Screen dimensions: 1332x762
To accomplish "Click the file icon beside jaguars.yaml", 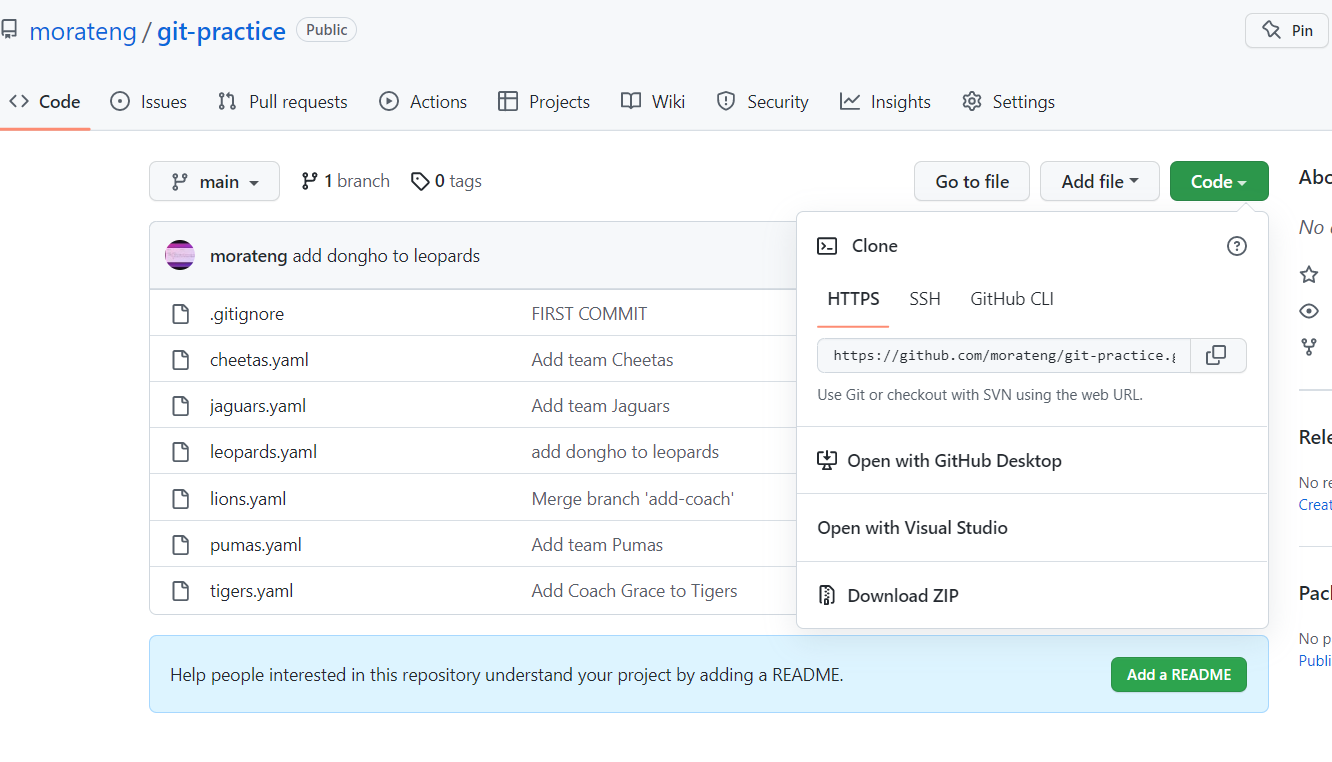I will point(181,406).
